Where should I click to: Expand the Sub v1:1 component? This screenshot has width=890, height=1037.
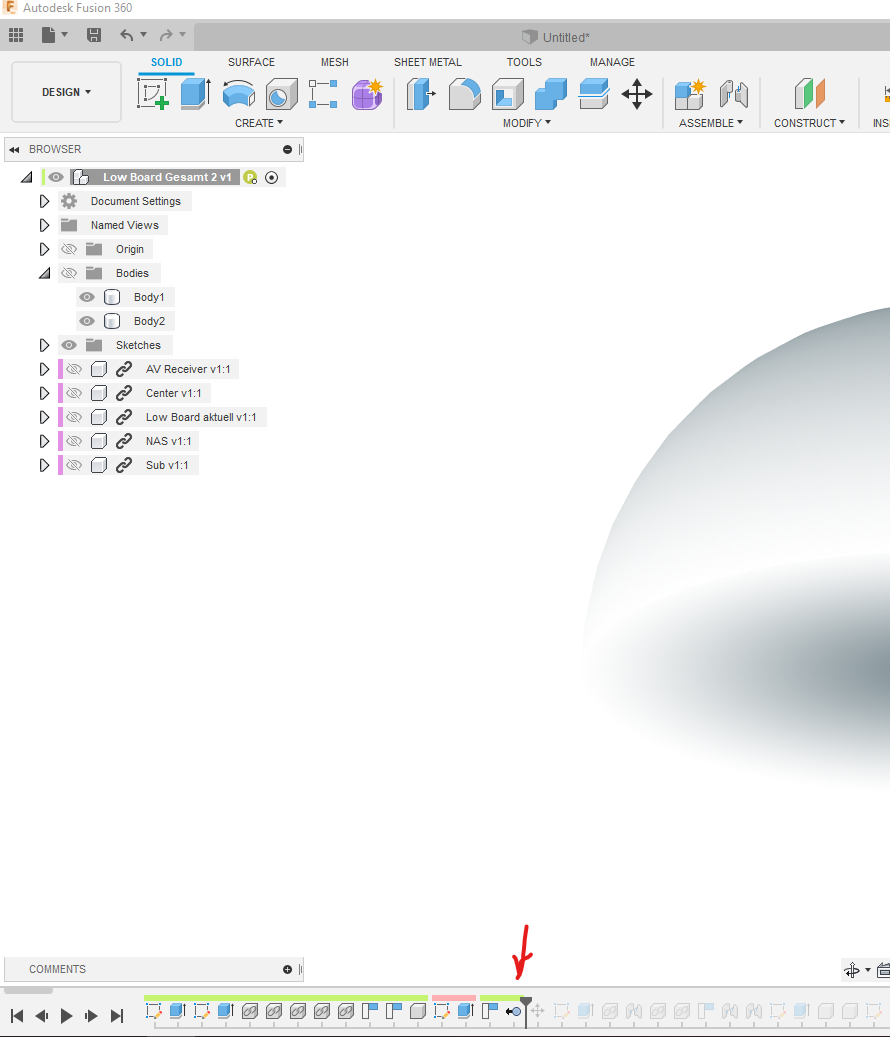(44, 465)
